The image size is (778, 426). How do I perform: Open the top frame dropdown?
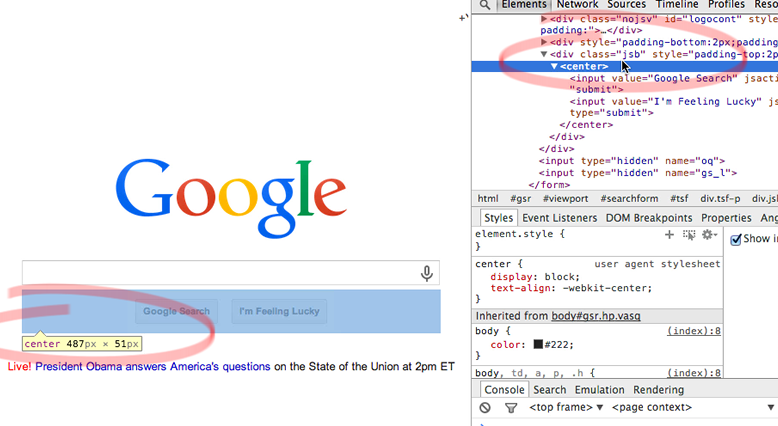click(566, 407)
